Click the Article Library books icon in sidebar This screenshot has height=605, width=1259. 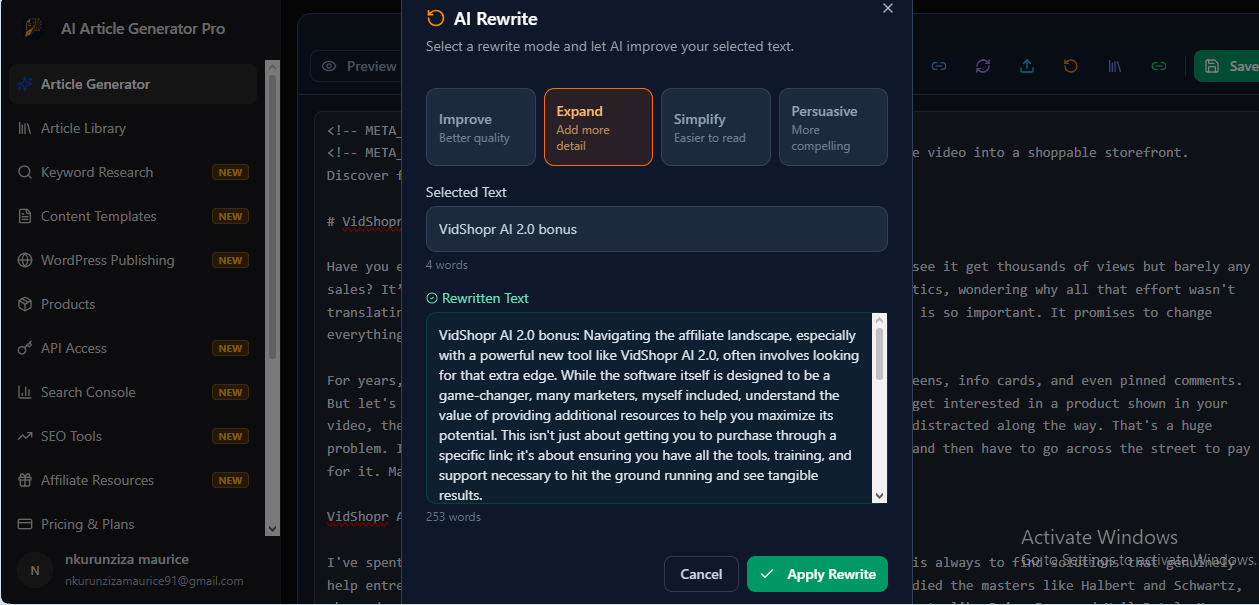coord(25,128)
